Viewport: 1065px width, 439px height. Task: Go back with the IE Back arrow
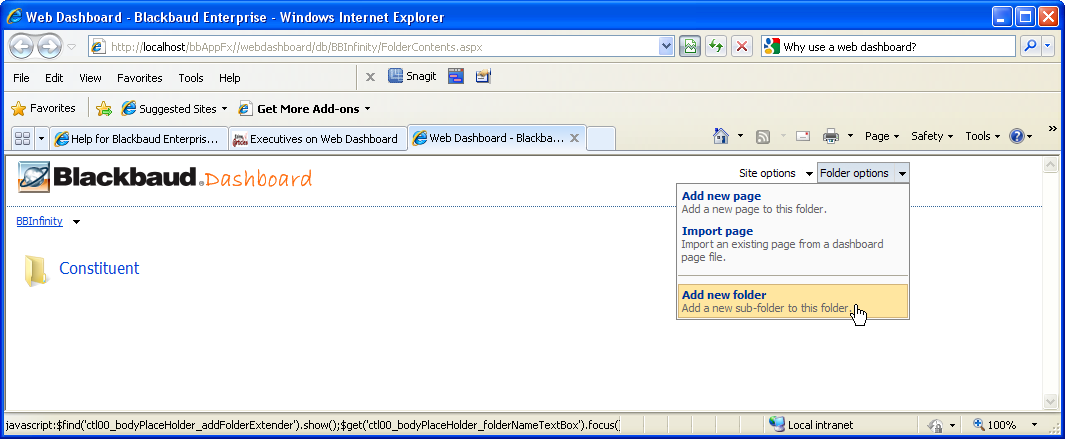22,47
